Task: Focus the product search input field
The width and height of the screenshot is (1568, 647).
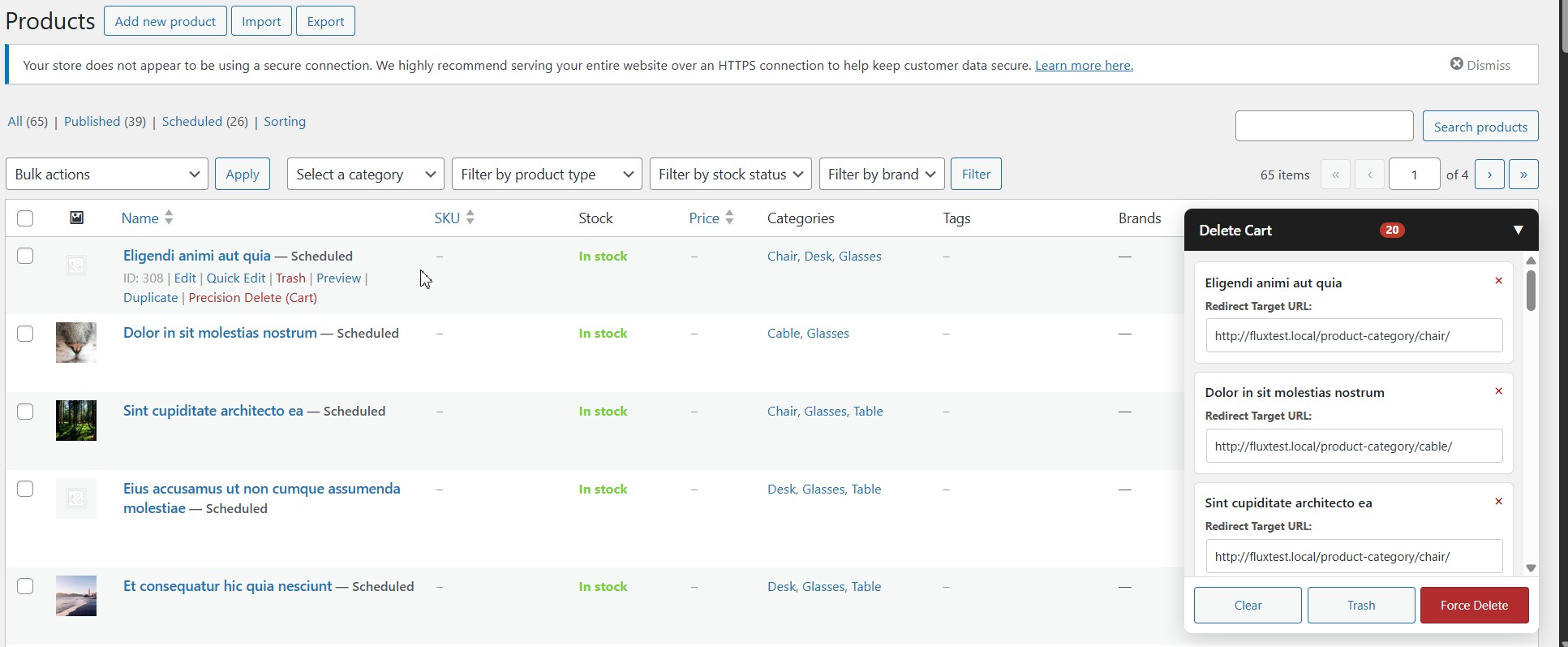Action: (x=1325, y=126)
